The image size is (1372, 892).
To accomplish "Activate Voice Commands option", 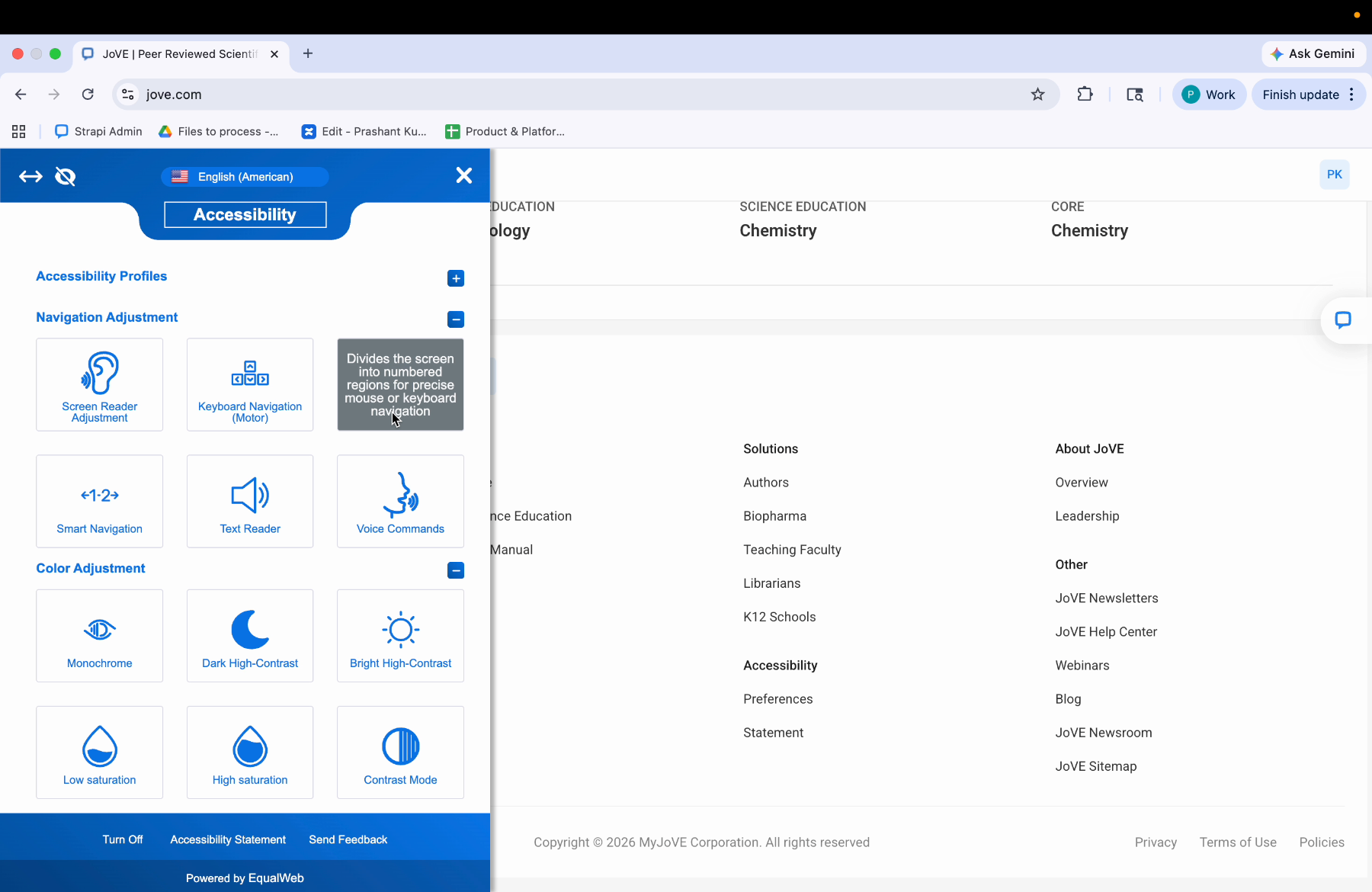I will (x=400, y=502).
